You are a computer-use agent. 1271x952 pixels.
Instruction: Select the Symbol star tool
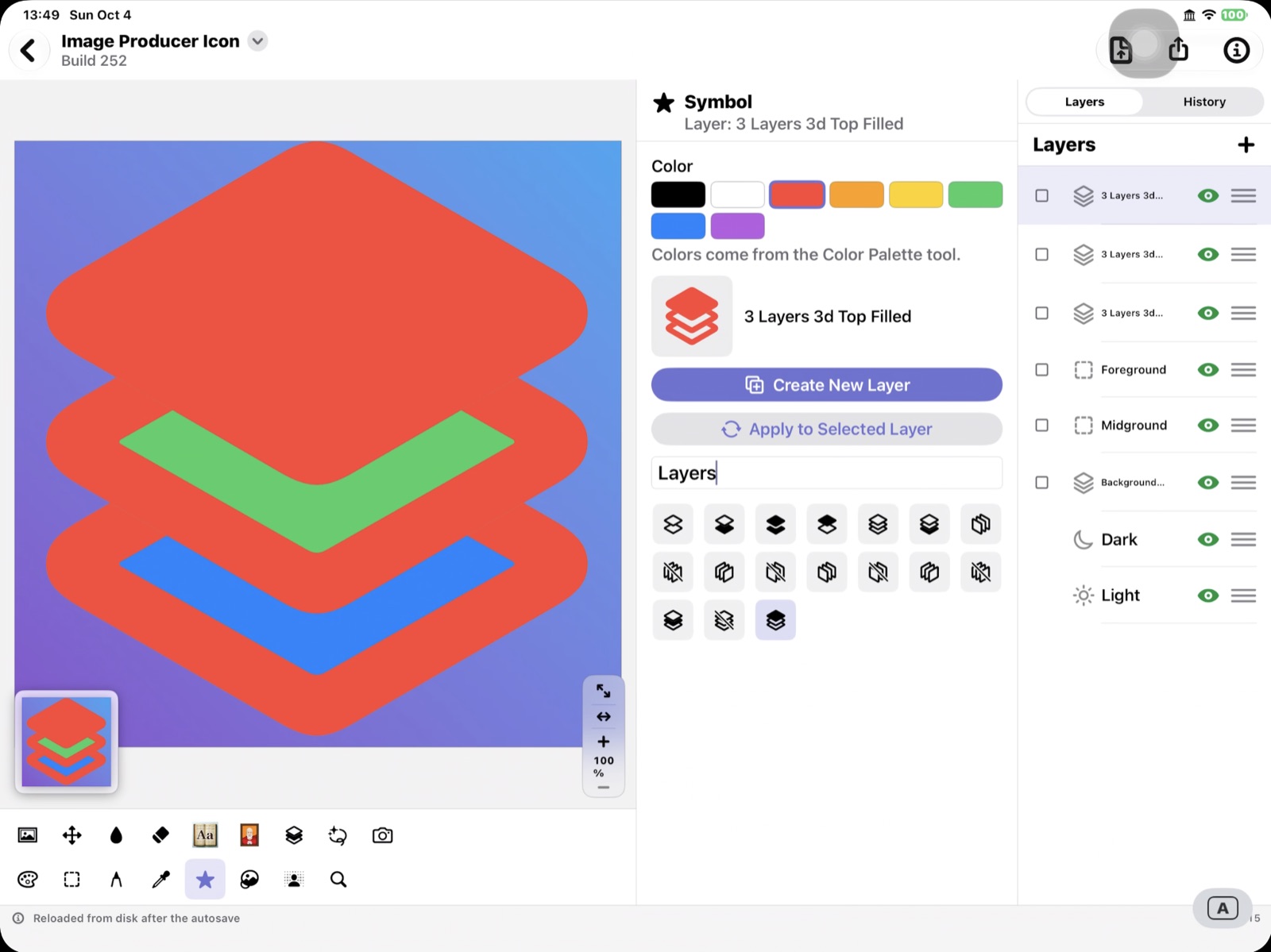[x=205, y=879]
